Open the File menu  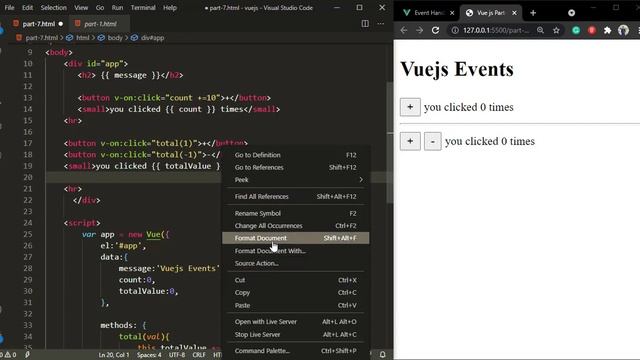(x=9, y=7)
